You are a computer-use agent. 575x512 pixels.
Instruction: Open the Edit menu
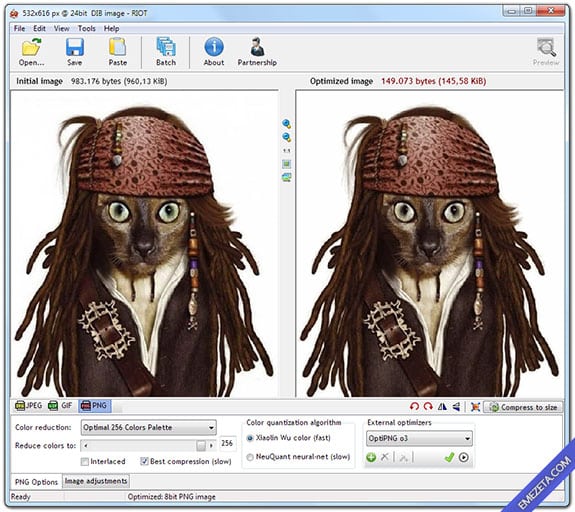[x=39, y=29]
